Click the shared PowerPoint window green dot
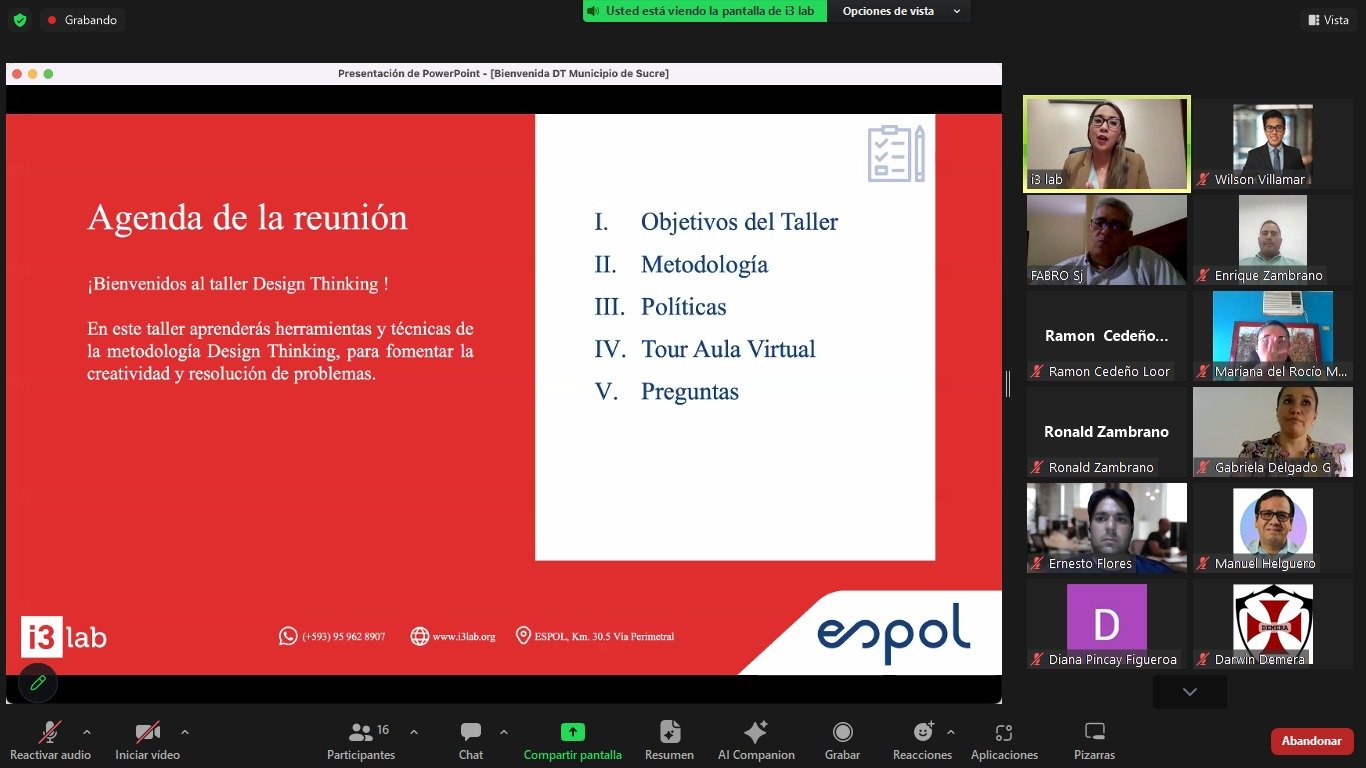The width and height of the screenshot is (1366, 768). click(x=48, y=74)
